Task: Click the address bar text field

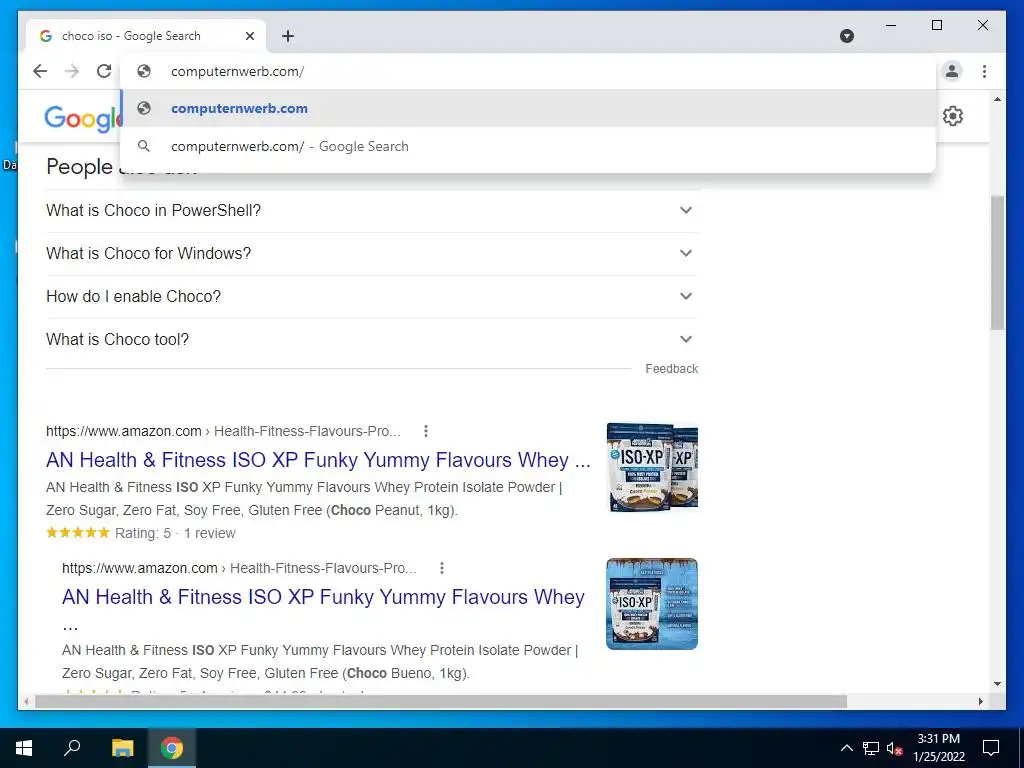Action: tap(528, 71)
